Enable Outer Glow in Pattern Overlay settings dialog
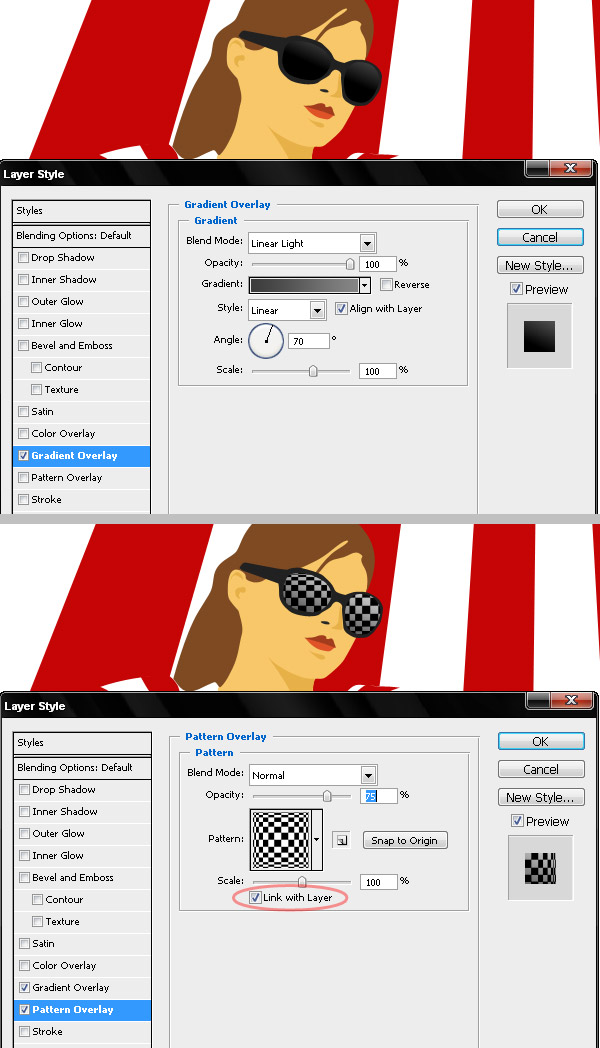Screen dimensions: 600x1048 tap(25, 833)
